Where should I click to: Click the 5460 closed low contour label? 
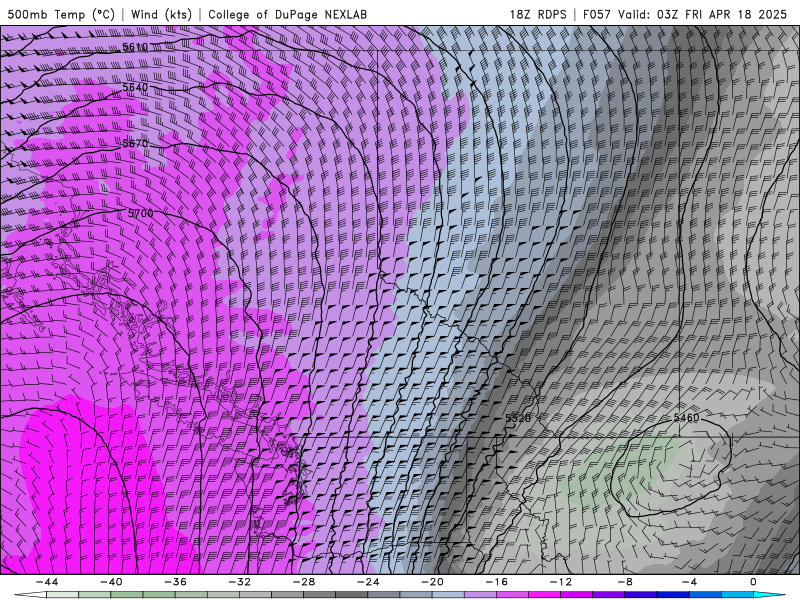tap(686, 418)
